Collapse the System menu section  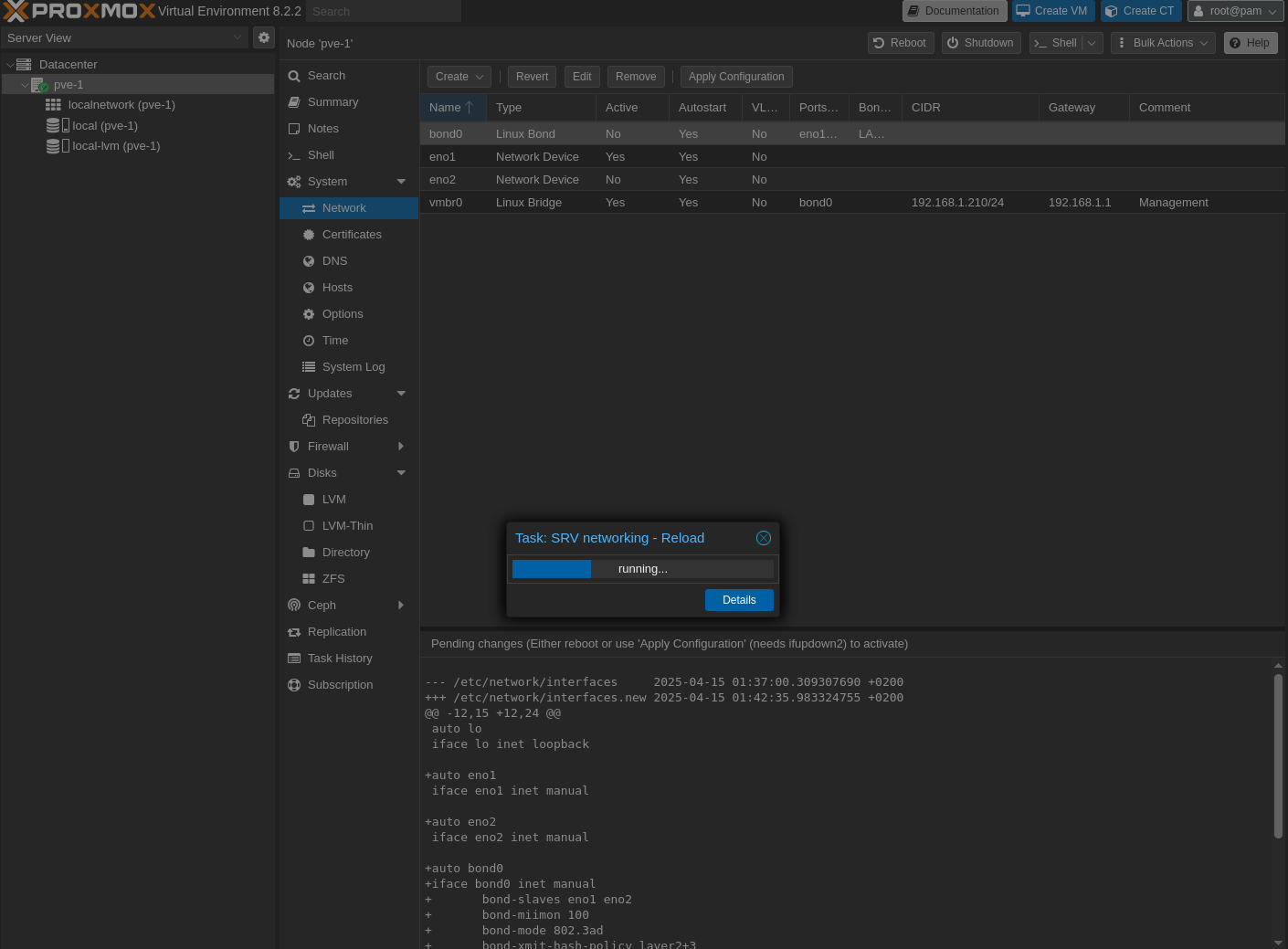[401, 182]
